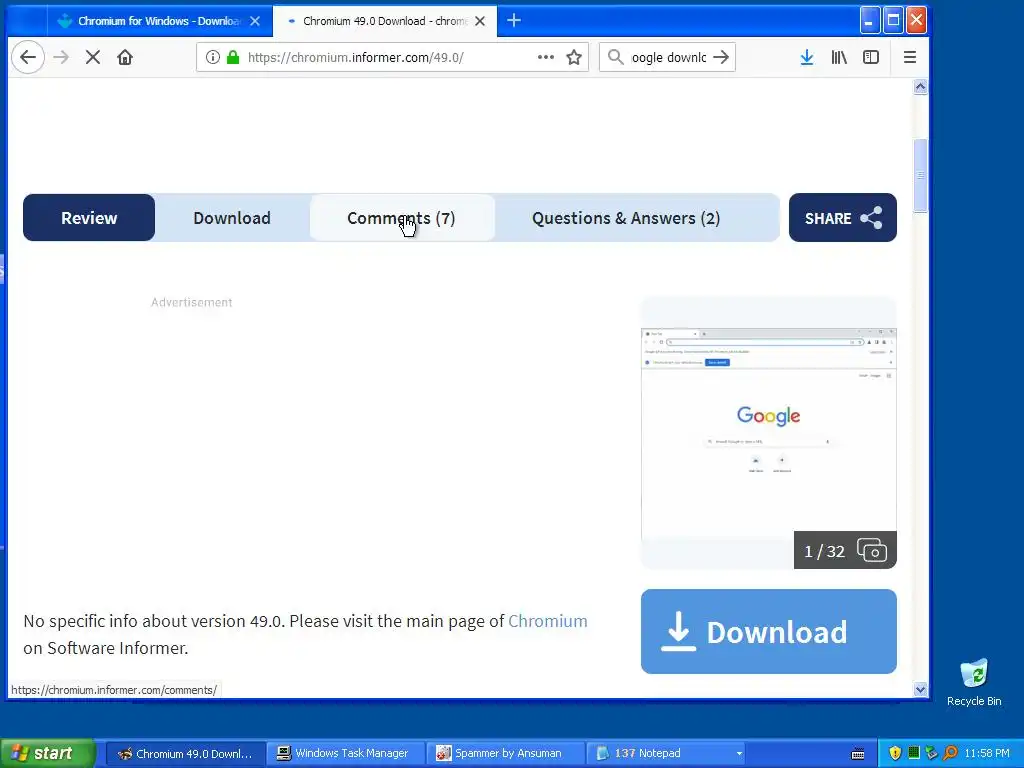
Task: Click the browser forward arrow
Action: tap(61, 57)
